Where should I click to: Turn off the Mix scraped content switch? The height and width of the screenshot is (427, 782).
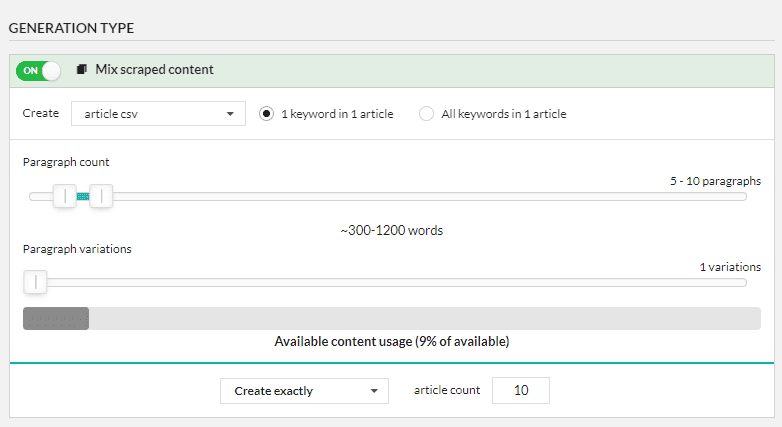[x=38, y=70]
